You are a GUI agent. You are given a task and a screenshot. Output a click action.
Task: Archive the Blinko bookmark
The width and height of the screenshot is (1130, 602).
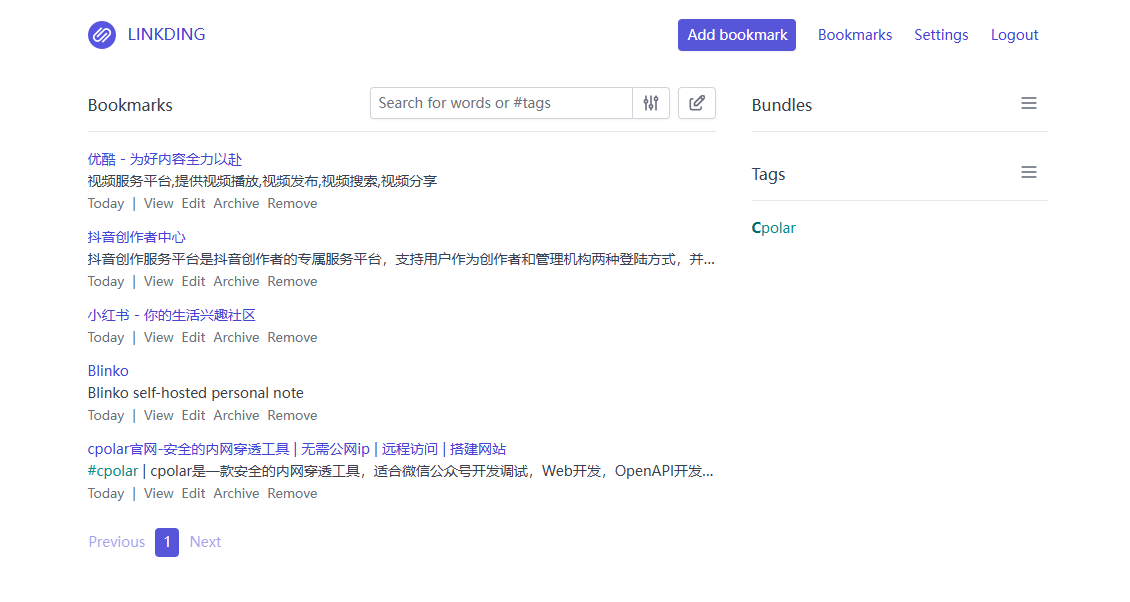pyautogui.click(x=236, y=415)
